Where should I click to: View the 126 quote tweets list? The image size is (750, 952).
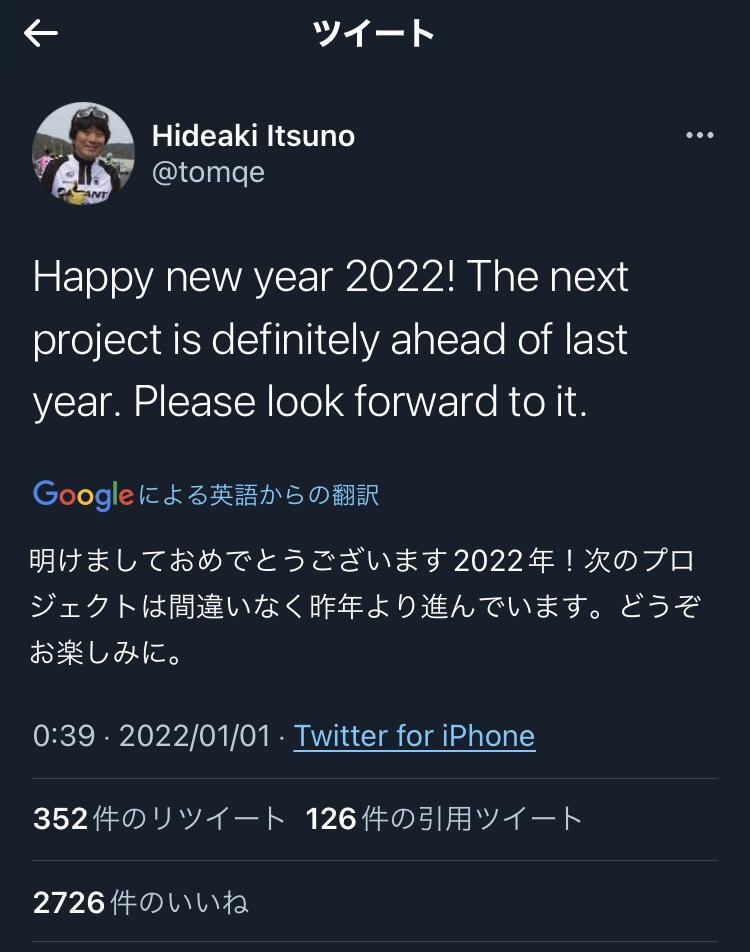[x=444, y=819]
